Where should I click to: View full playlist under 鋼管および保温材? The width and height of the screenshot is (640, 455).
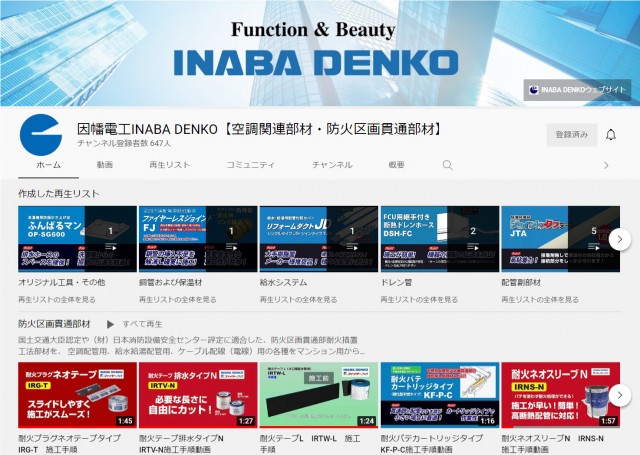(178, 300)
